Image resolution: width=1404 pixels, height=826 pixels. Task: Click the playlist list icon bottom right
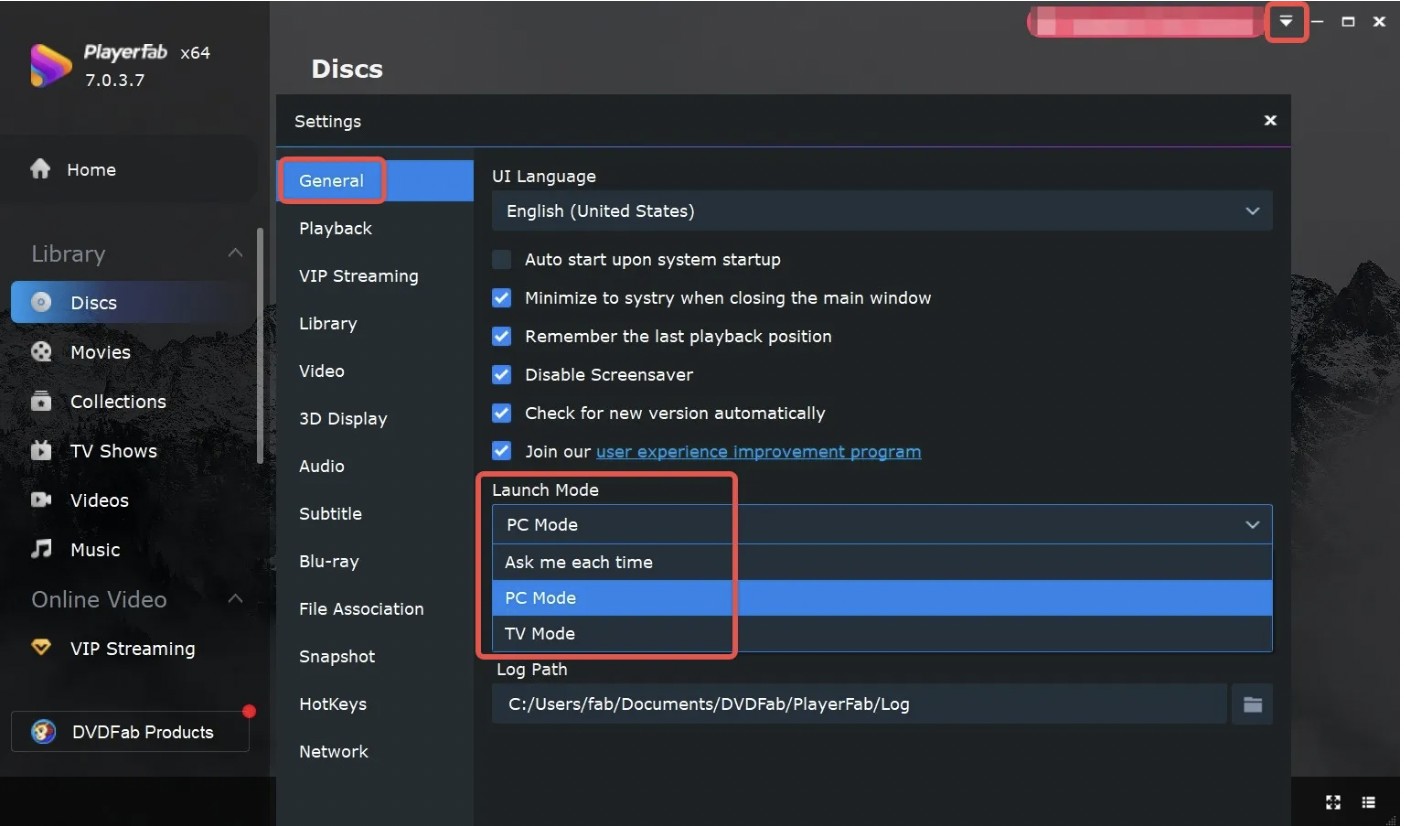coord(1369,802)
